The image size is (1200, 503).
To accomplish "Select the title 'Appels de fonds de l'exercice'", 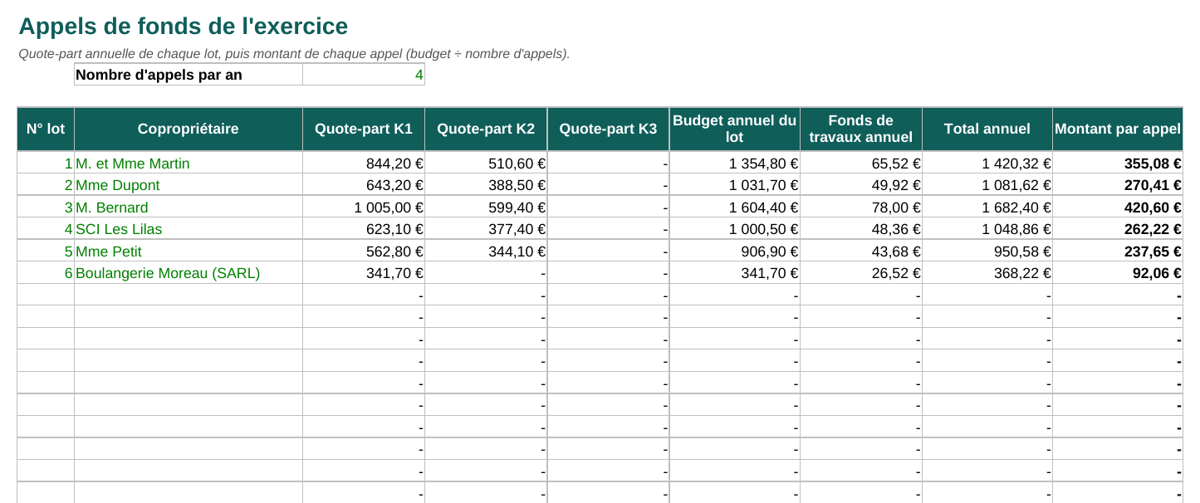I will coord(183,26).
